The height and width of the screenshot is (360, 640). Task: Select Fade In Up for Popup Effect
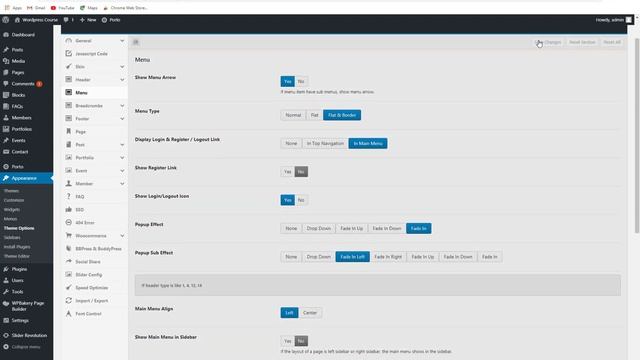351,228
